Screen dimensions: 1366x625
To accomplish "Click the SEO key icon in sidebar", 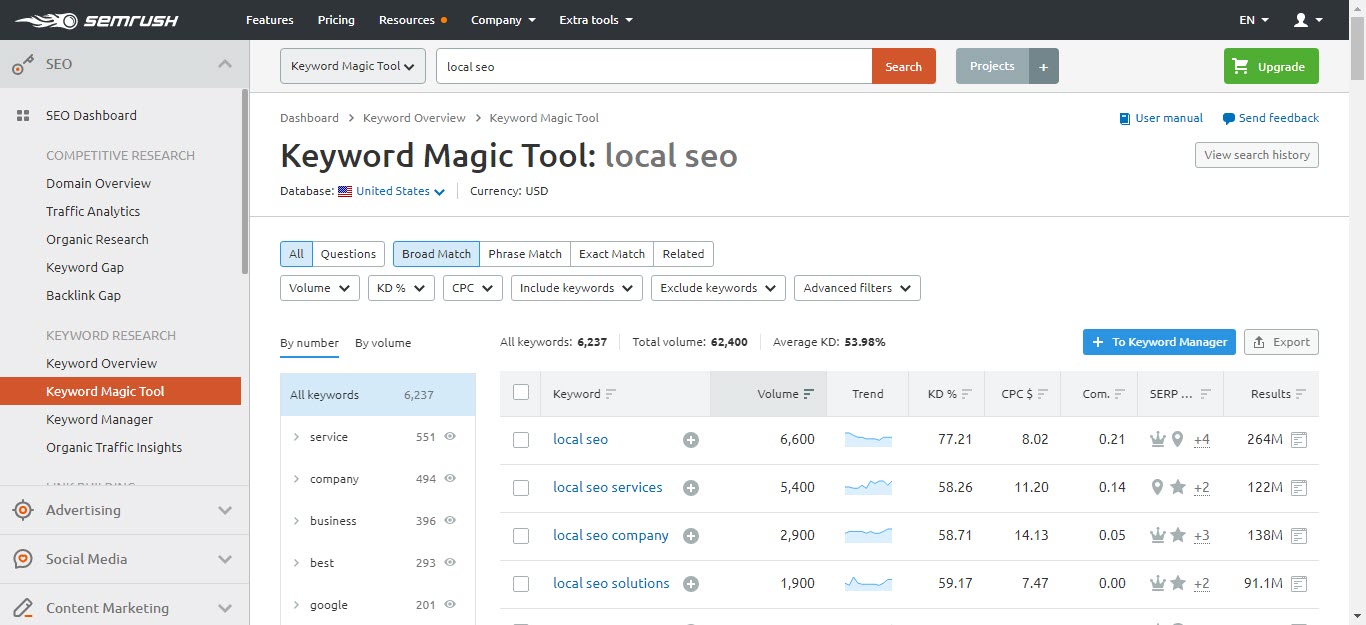I will point(22,65).
